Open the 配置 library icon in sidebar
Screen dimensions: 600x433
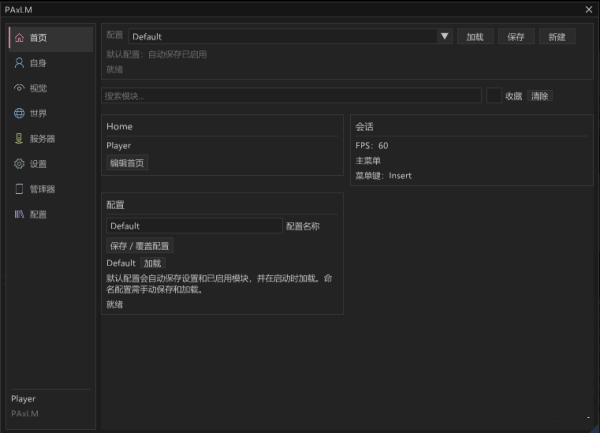(x=19, y=214)
